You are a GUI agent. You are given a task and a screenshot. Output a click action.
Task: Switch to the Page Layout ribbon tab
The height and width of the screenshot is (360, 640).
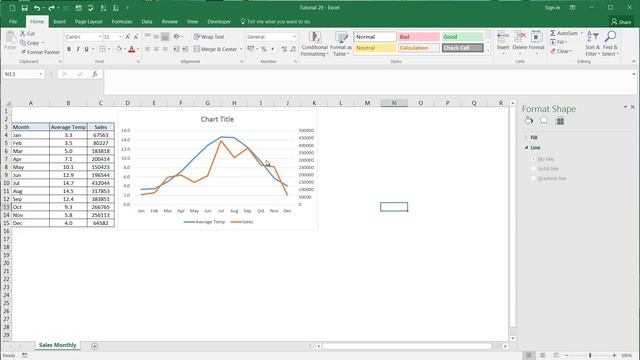89,21
